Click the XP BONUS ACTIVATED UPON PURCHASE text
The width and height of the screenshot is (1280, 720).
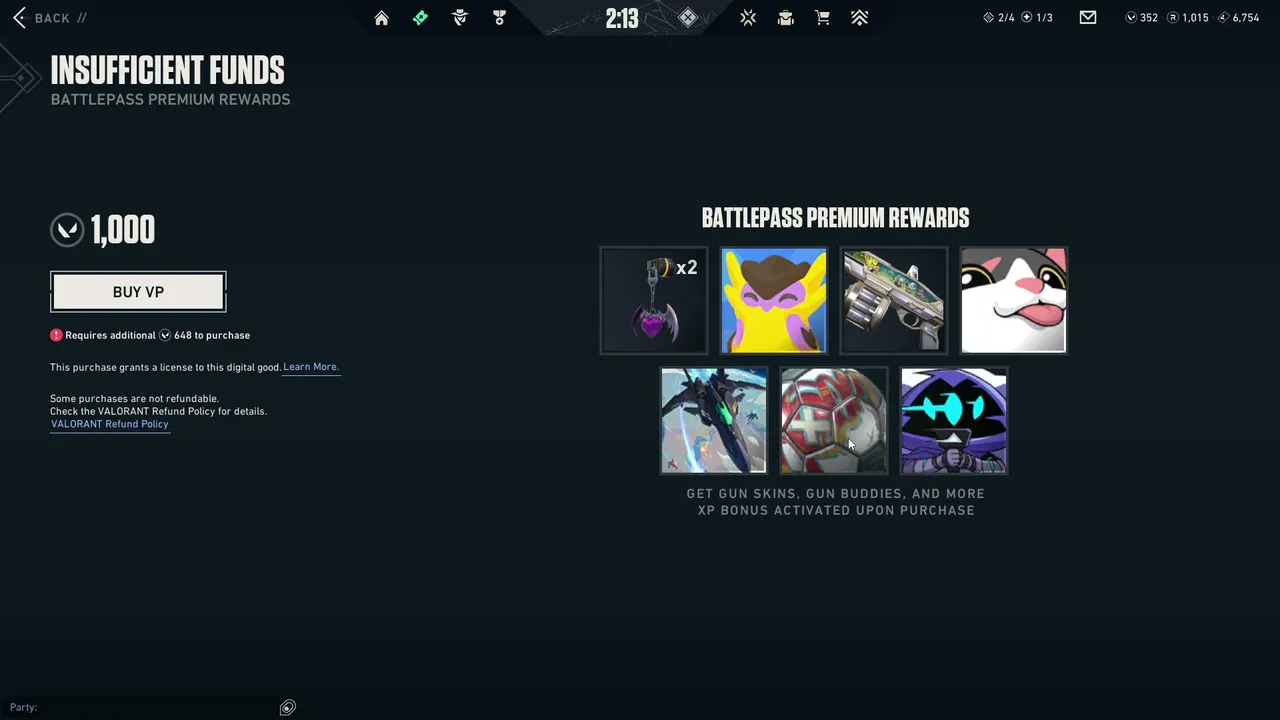[x=836, y=510]
